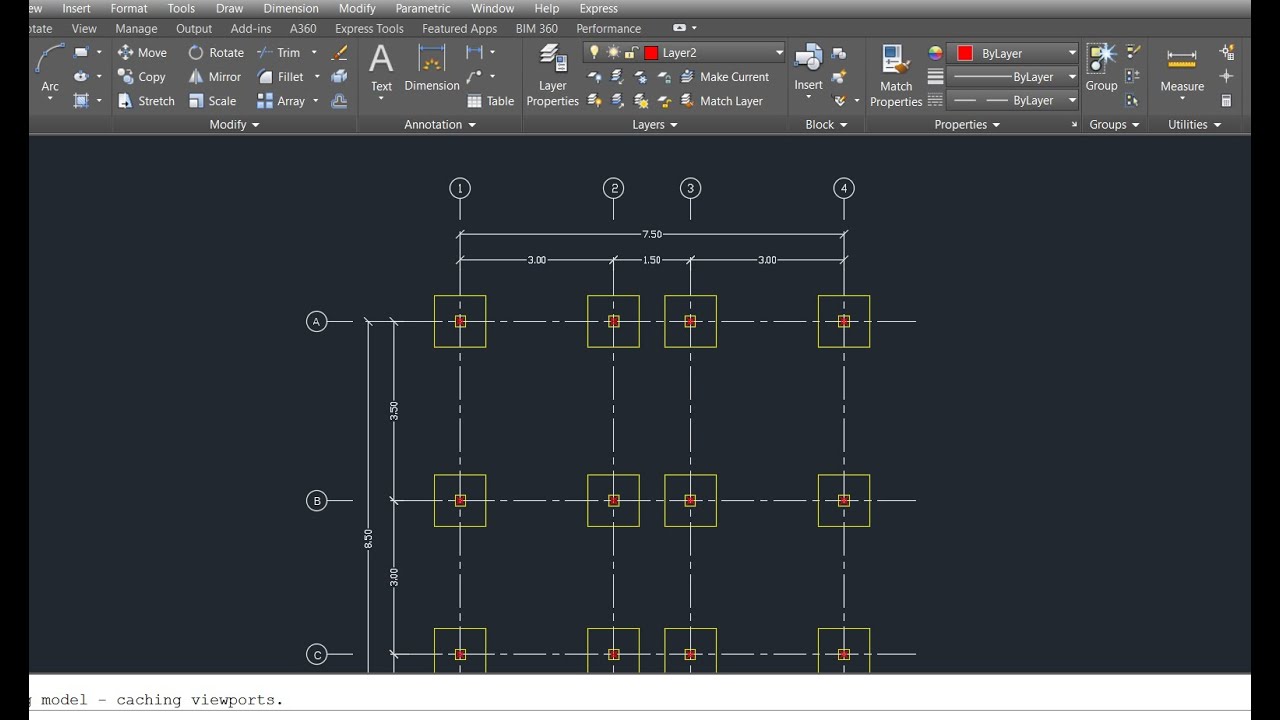Click the Group objects icon

click(x=1101, y=67)
